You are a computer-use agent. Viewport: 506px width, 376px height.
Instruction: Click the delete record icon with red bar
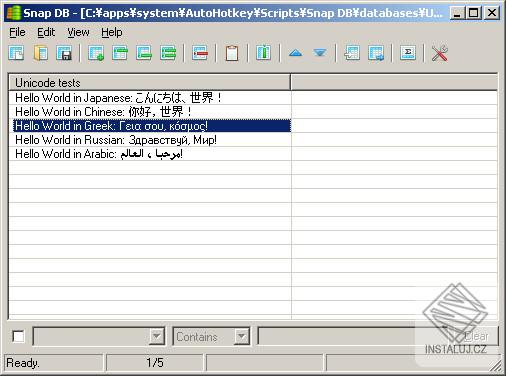[200, 53]
